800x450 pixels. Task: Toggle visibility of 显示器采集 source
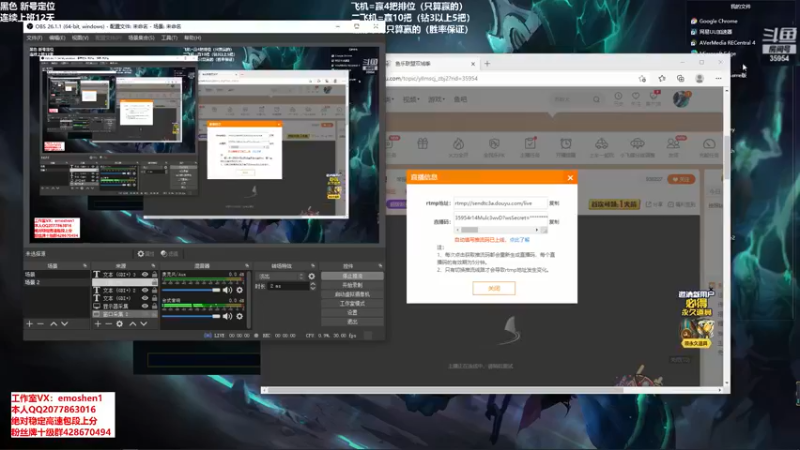pos(145,306)
